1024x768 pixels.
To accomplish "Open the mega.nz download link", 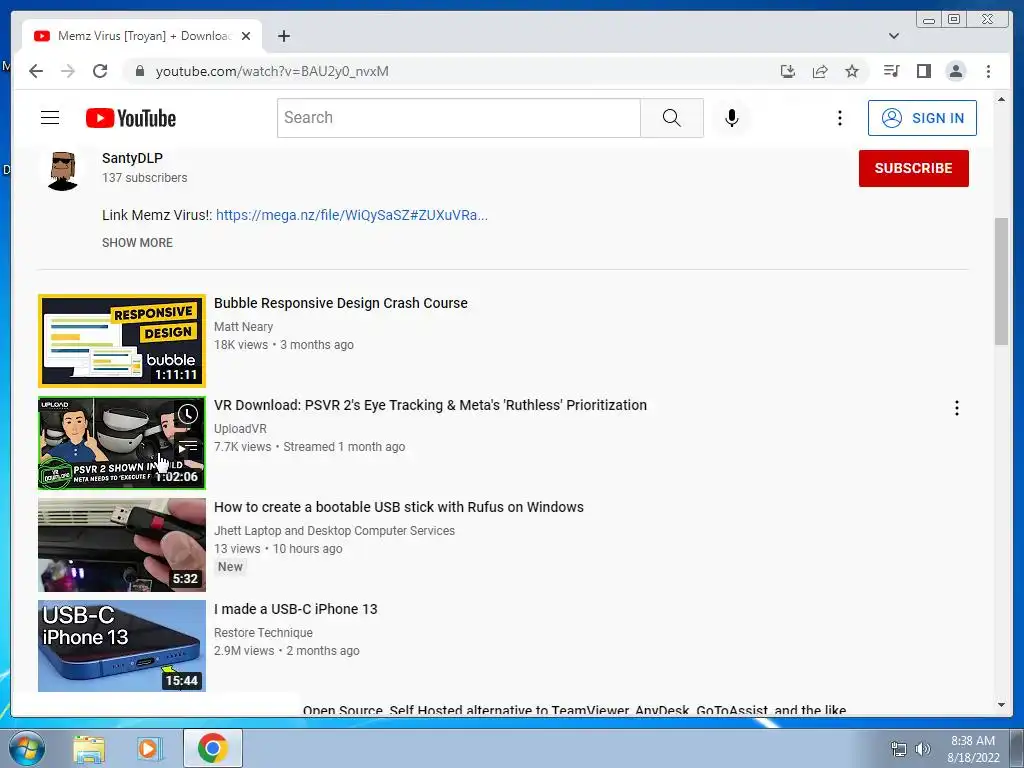I will coord(352,215).
